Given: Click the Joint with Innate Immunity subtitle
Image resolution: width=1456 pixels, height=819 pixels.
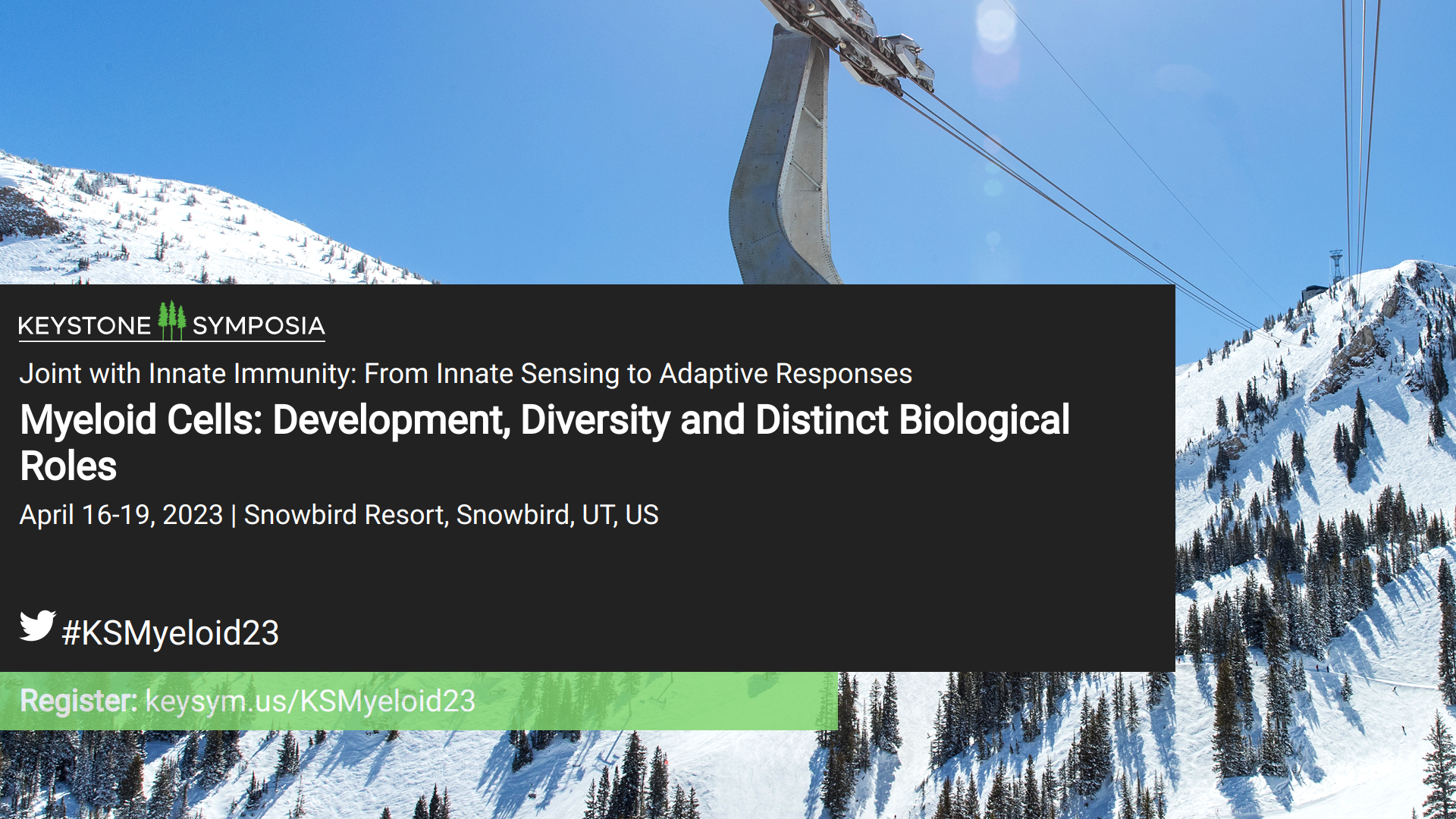Looking at the screenshot, I should tap(465, 374).
